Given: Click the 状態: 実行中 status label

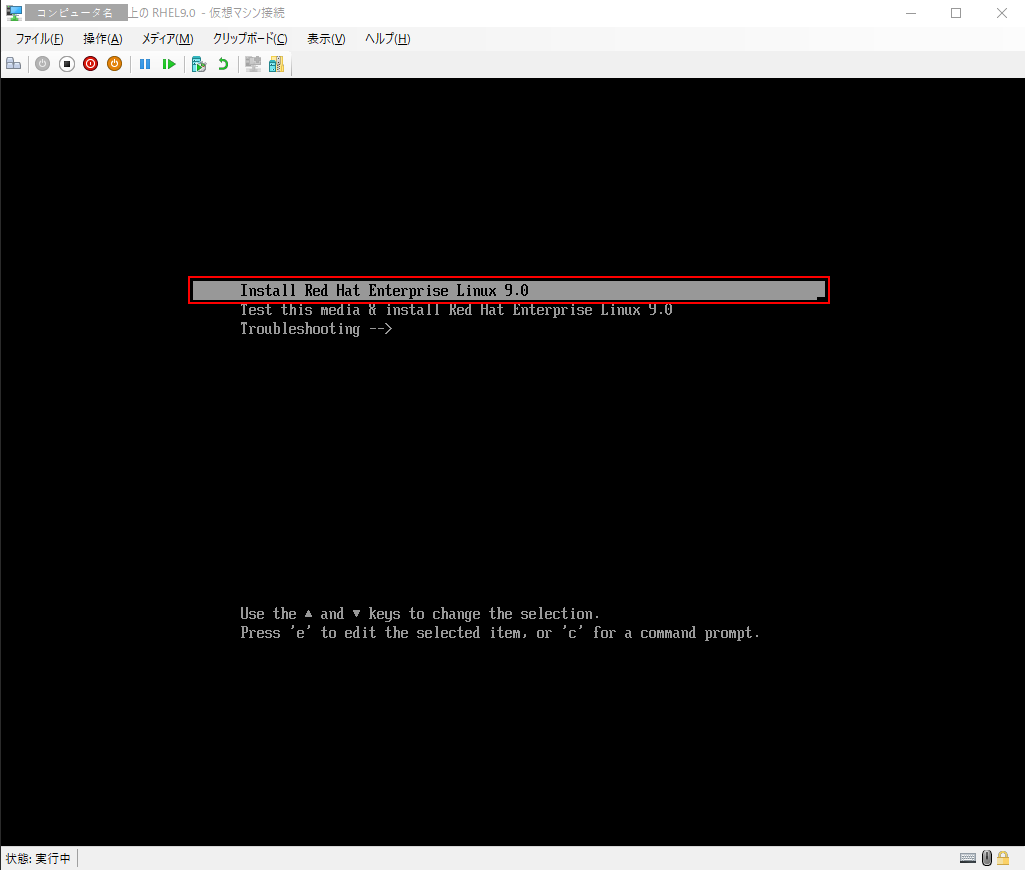Looking at the screenshot, I should click(38, 857).
